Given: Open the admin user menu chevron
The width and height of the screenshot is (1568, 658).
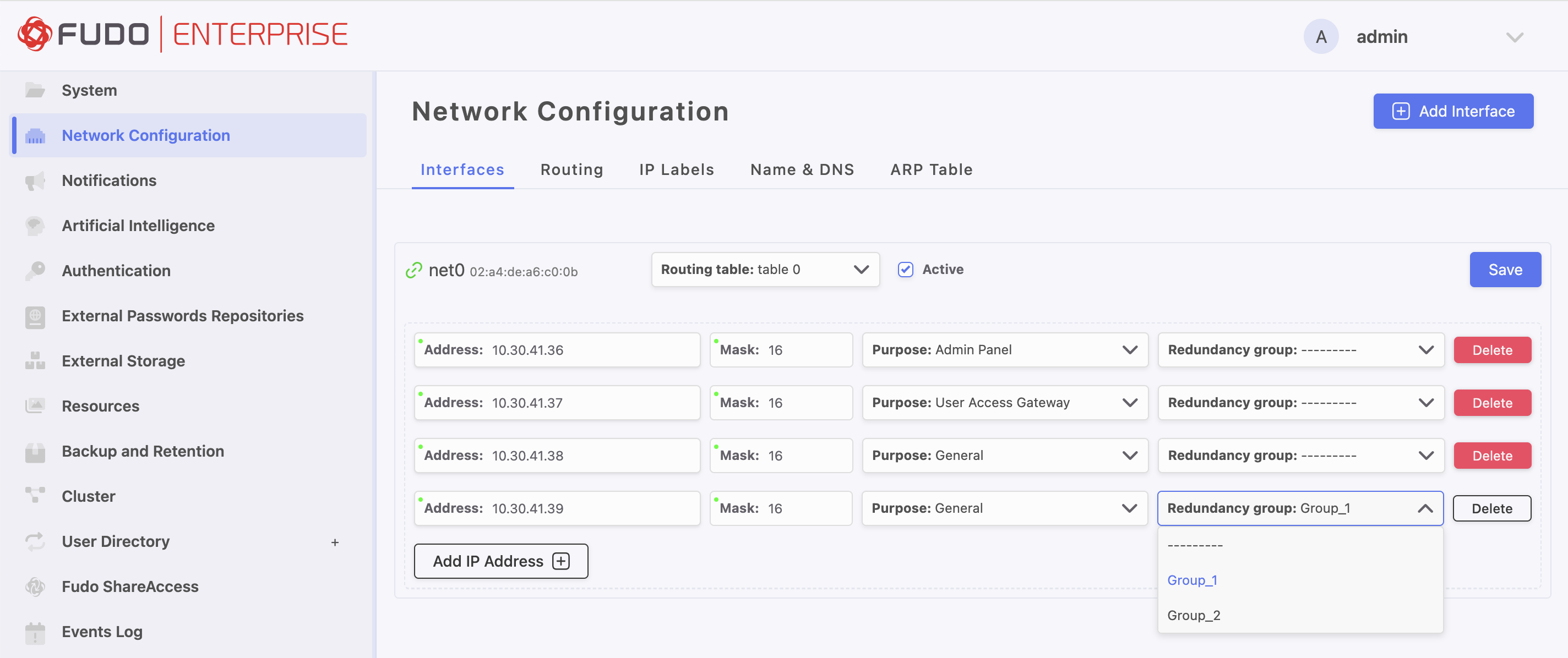Looking at the screenshot, I should 1515,38.
